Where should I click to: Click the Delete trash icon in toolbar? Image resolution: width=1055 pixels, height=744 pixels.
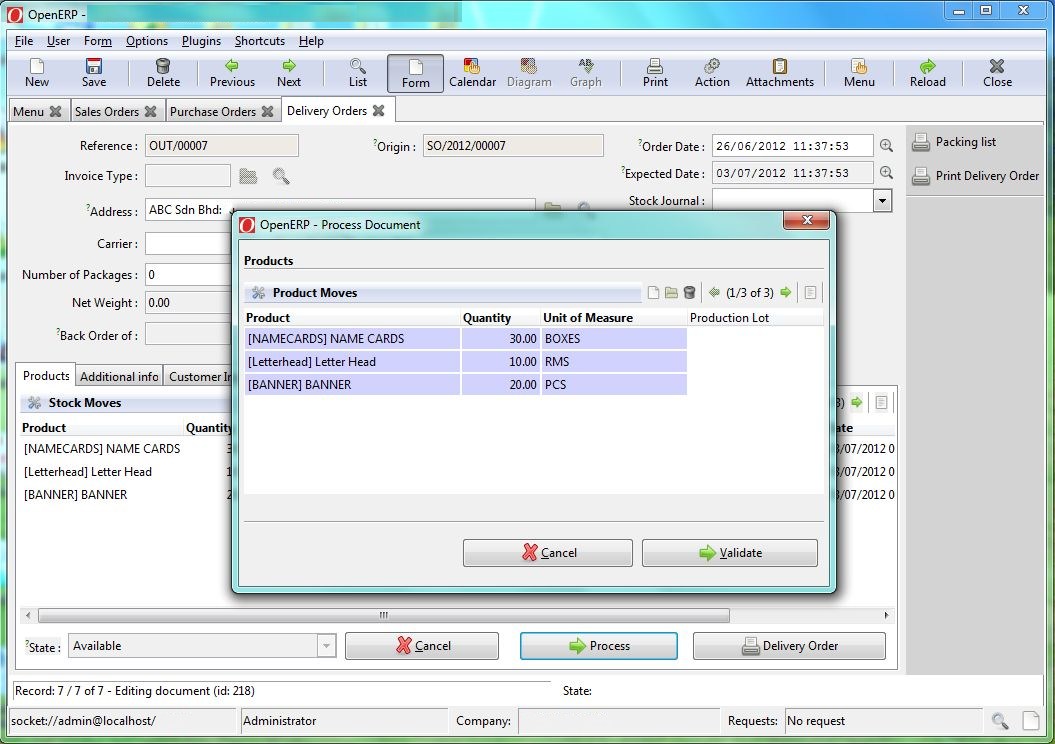click(163, 66)
